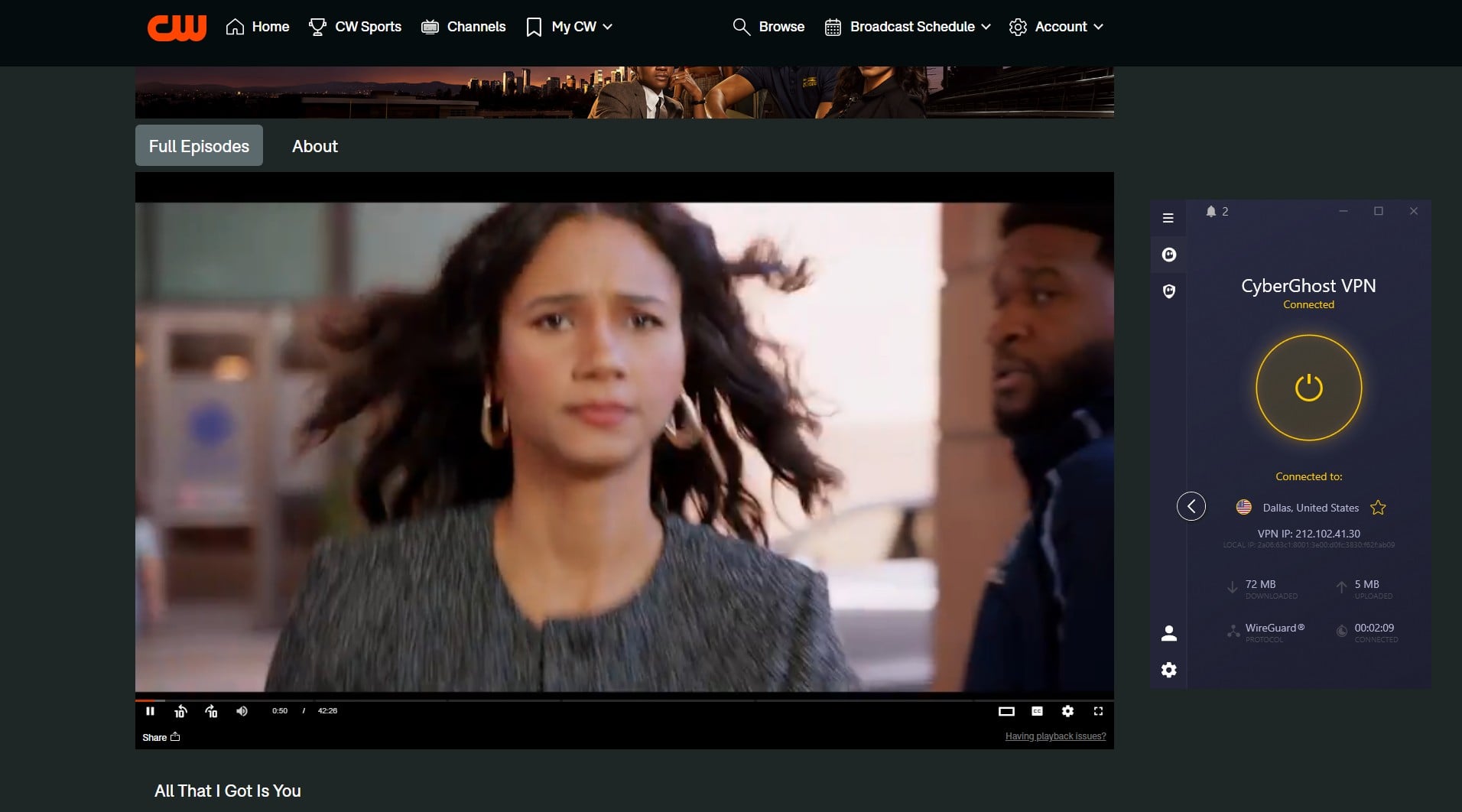Select the Dallas, United States location

point(1310,508)
